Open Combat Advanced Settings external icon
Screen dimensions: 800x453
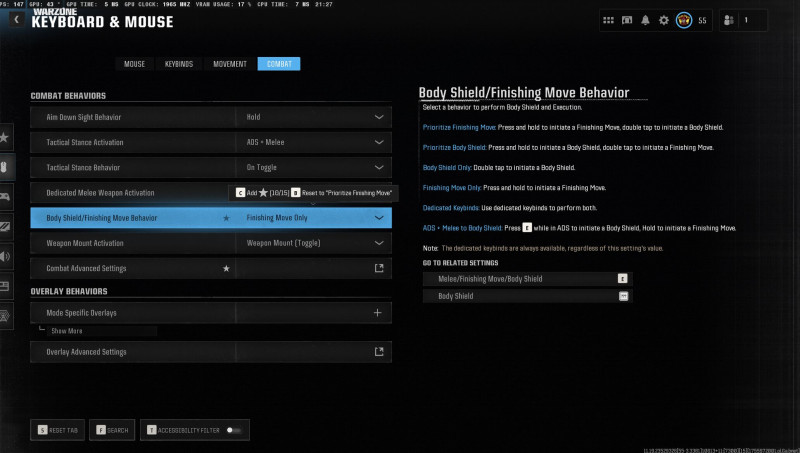point(379,268)
